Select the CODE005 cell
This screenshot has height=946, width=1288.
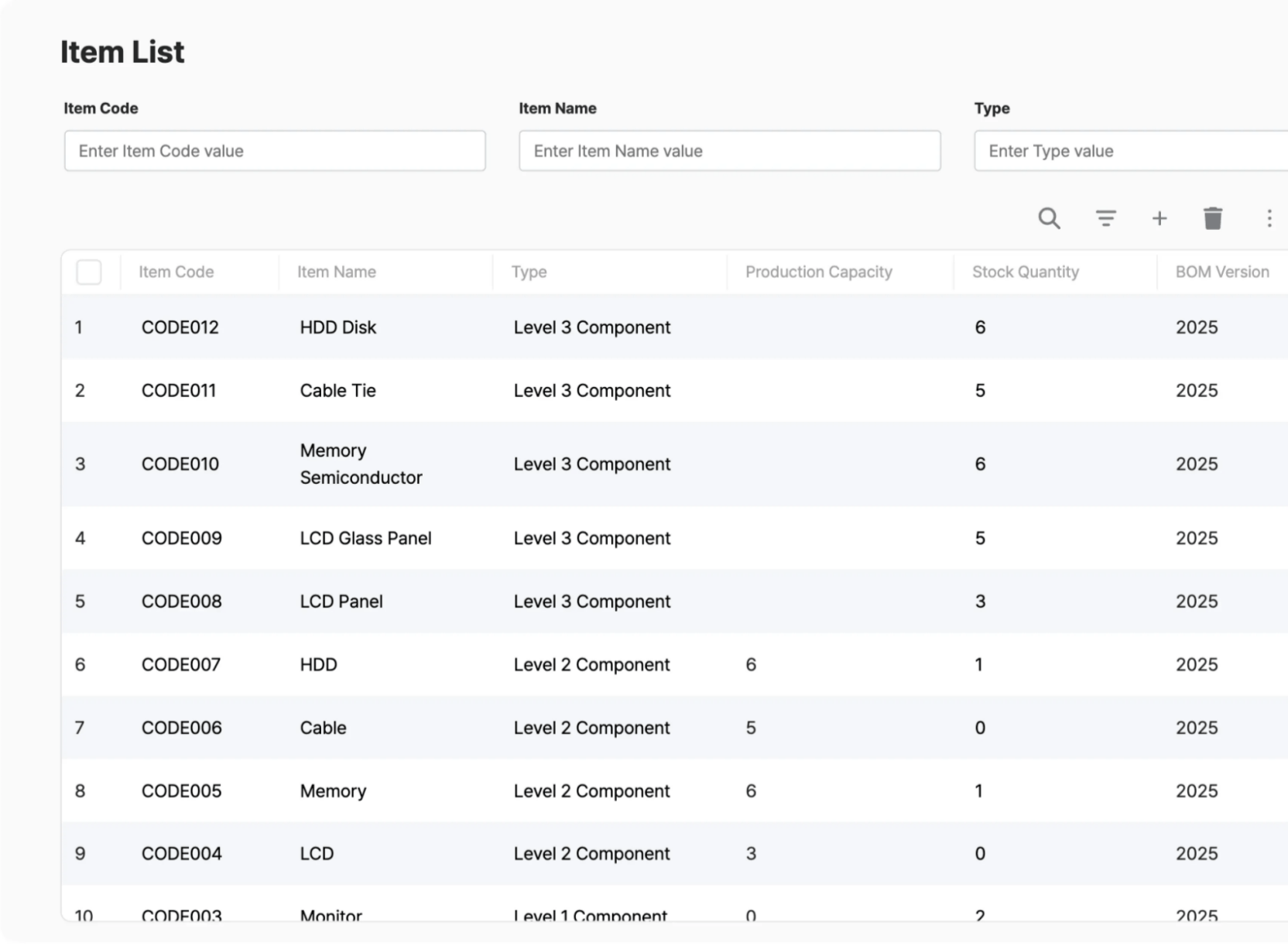(182, 791)
